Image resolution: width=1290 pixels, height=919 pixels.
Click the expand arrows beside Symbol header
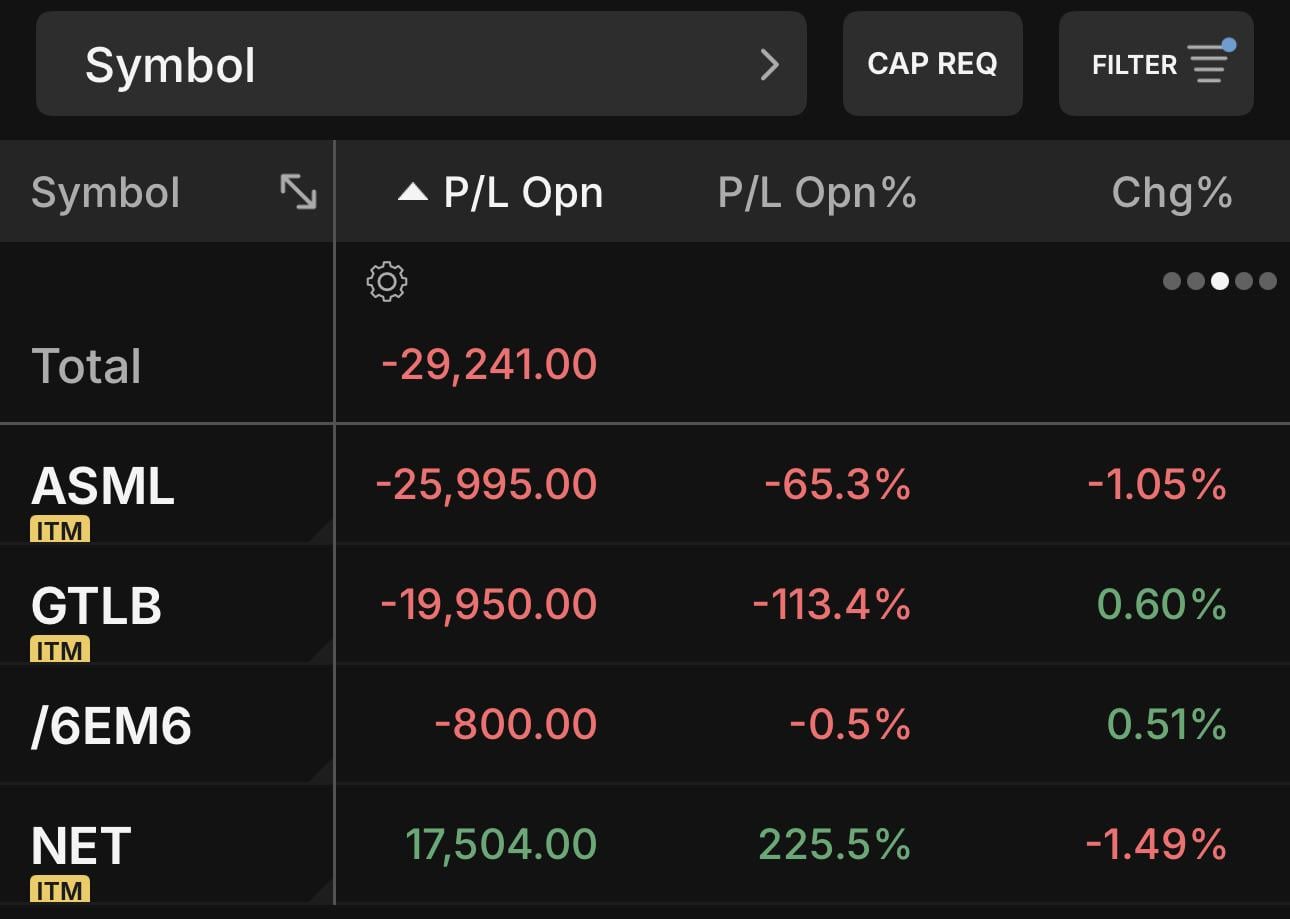298,192
